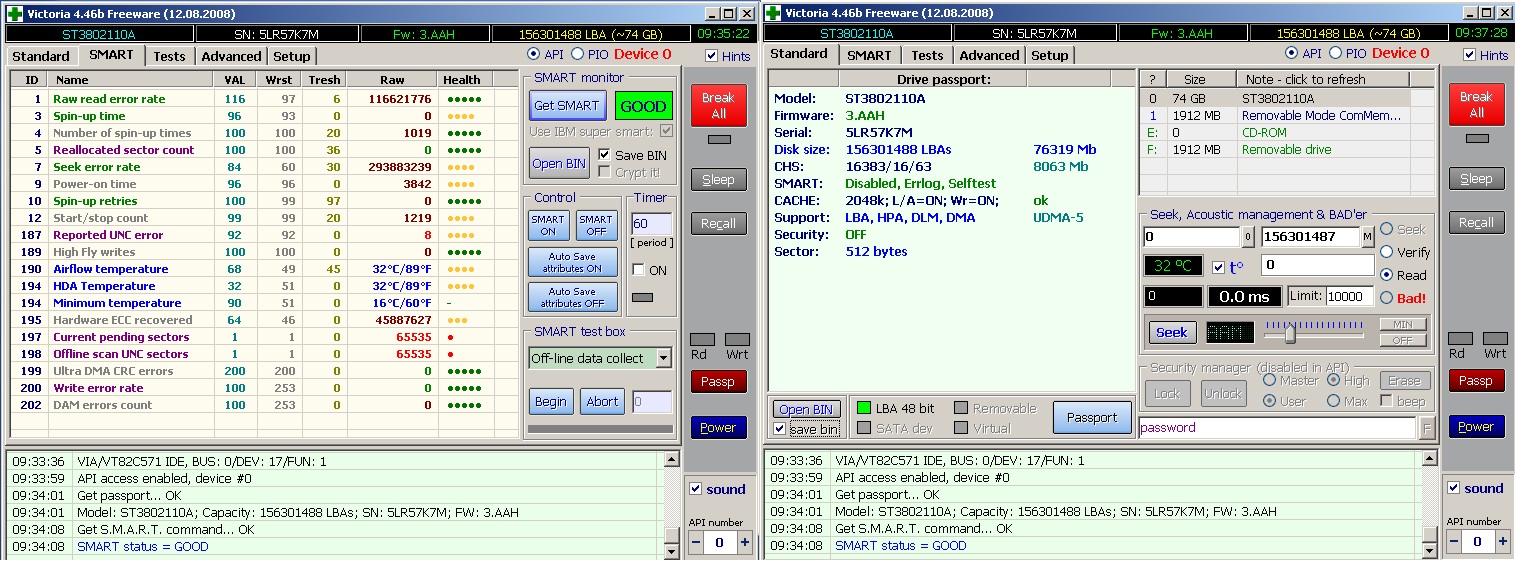
Task: Toggle Save BIN checkbox in SMART monitor
Action: [x=604, y=155]
